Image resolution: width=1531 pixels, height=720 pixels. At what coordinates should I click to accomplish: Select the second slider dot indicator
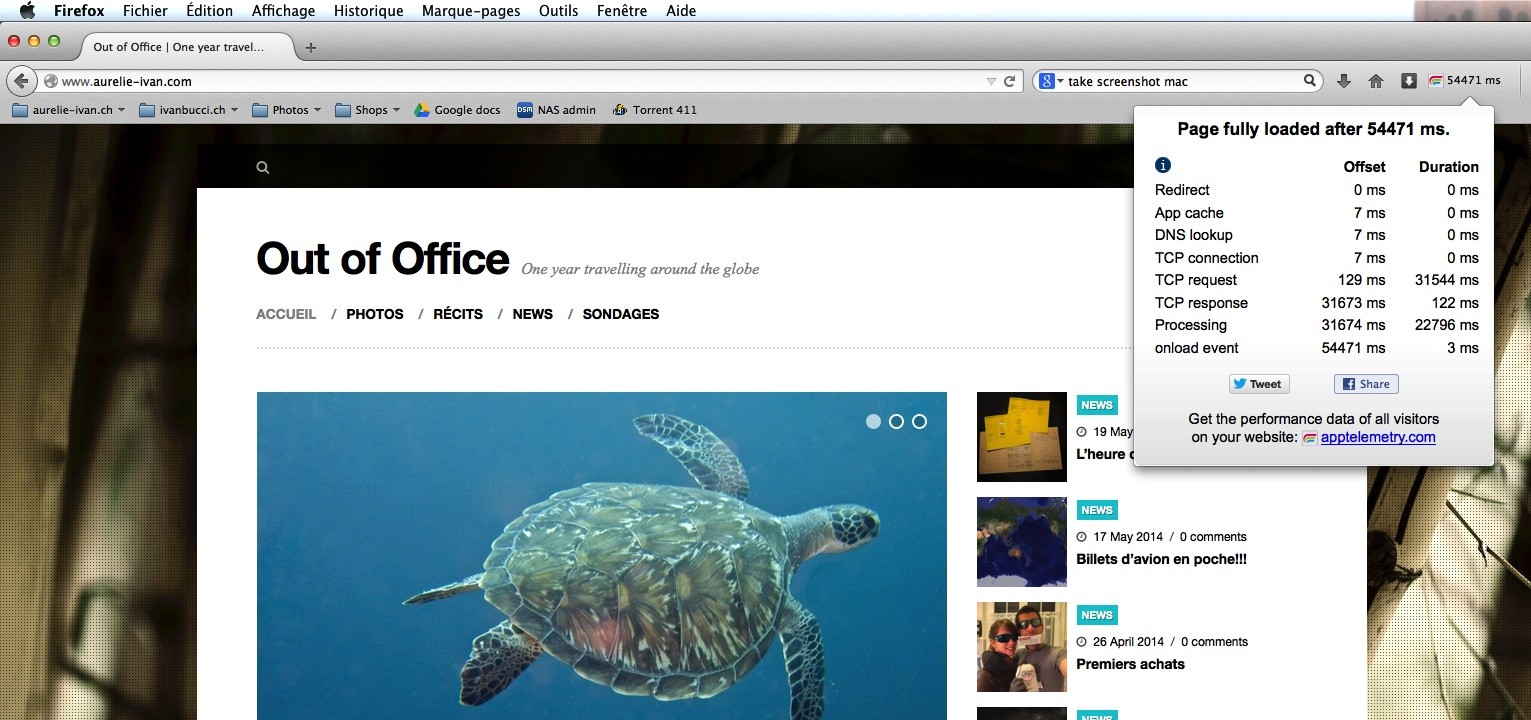pos(896,422)
